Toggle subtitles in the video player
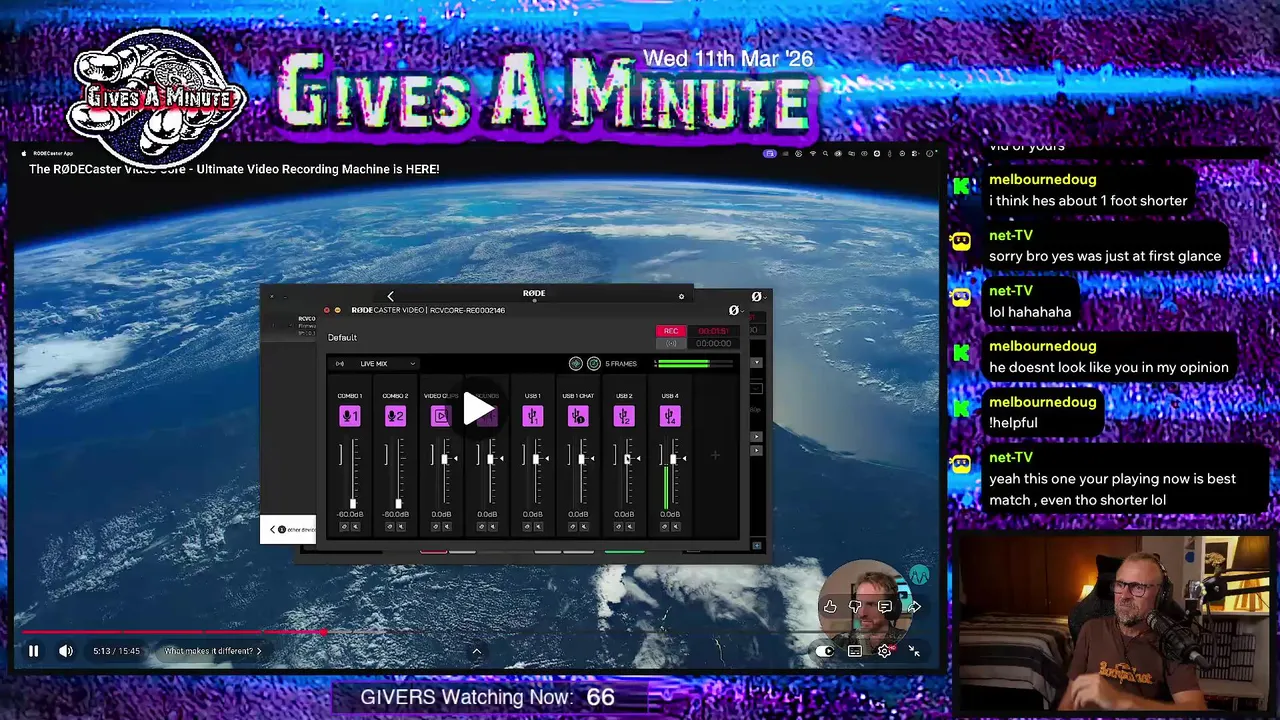This screenshot has width=1280, height=720. click(855, 651)
